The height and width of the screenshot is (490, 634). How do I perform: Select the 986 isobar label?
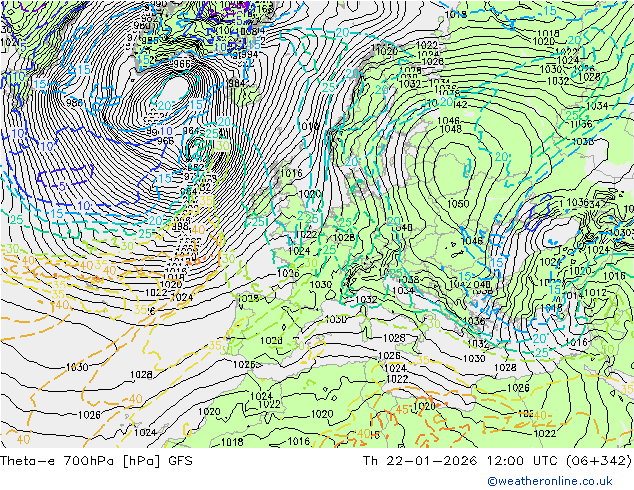click(x=74, y=102)
